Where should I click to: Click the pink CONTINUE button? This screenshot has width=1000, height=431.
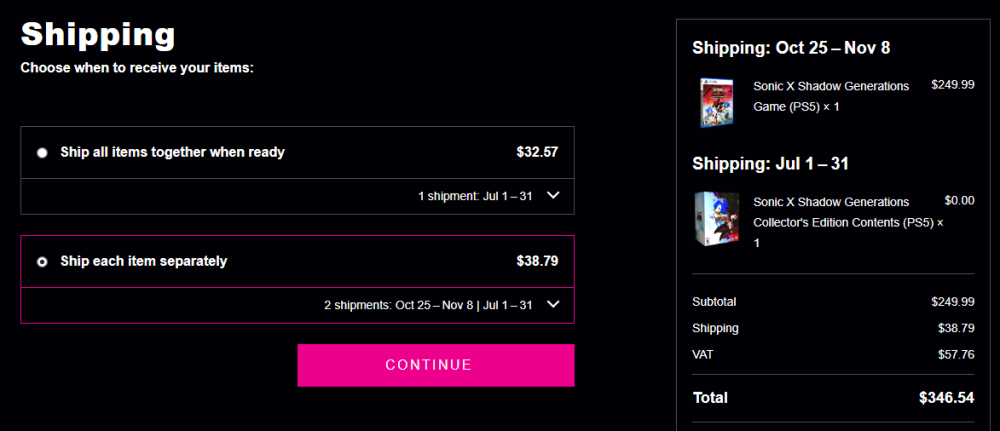[x=436, y=365]
